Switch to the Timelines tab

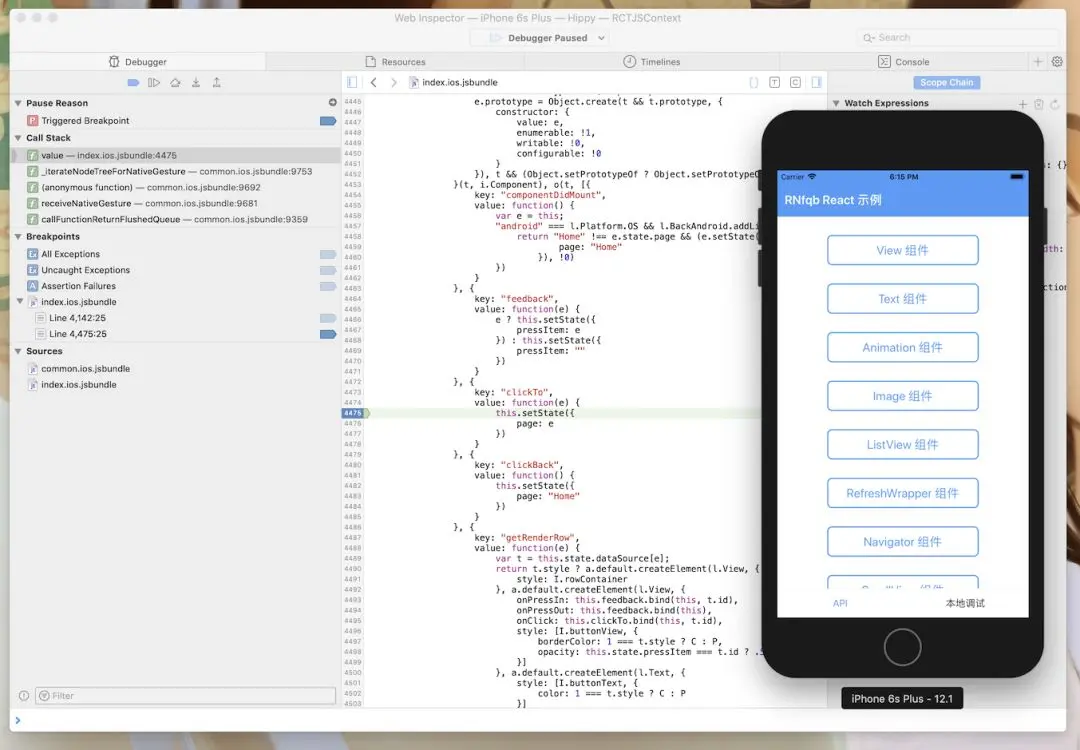coord(652,62)
